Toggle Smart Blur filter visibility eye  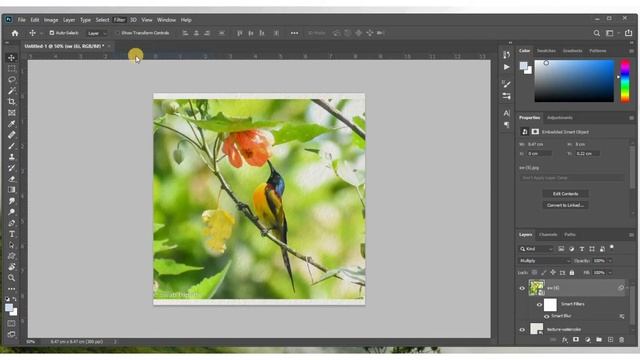547,316
